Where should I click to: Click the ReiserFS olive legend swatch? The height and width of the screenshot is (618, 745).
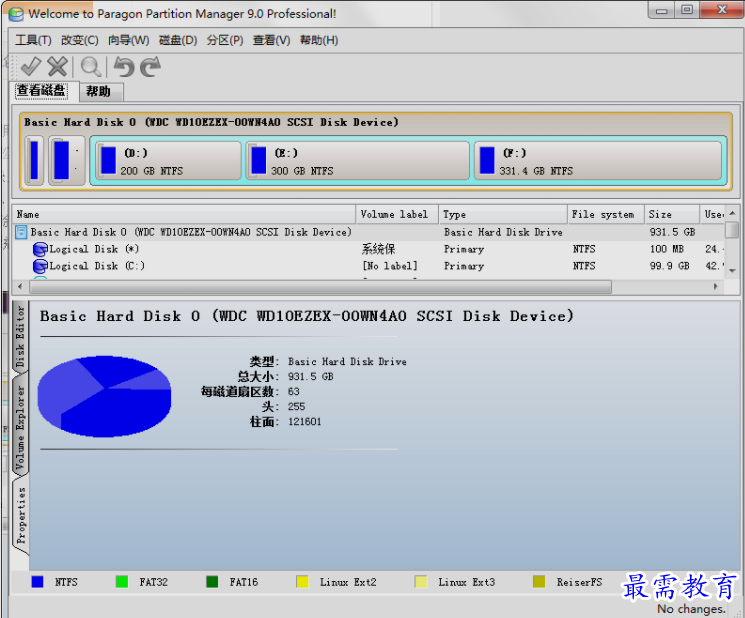pyautogui.click(x=539, y=582)
